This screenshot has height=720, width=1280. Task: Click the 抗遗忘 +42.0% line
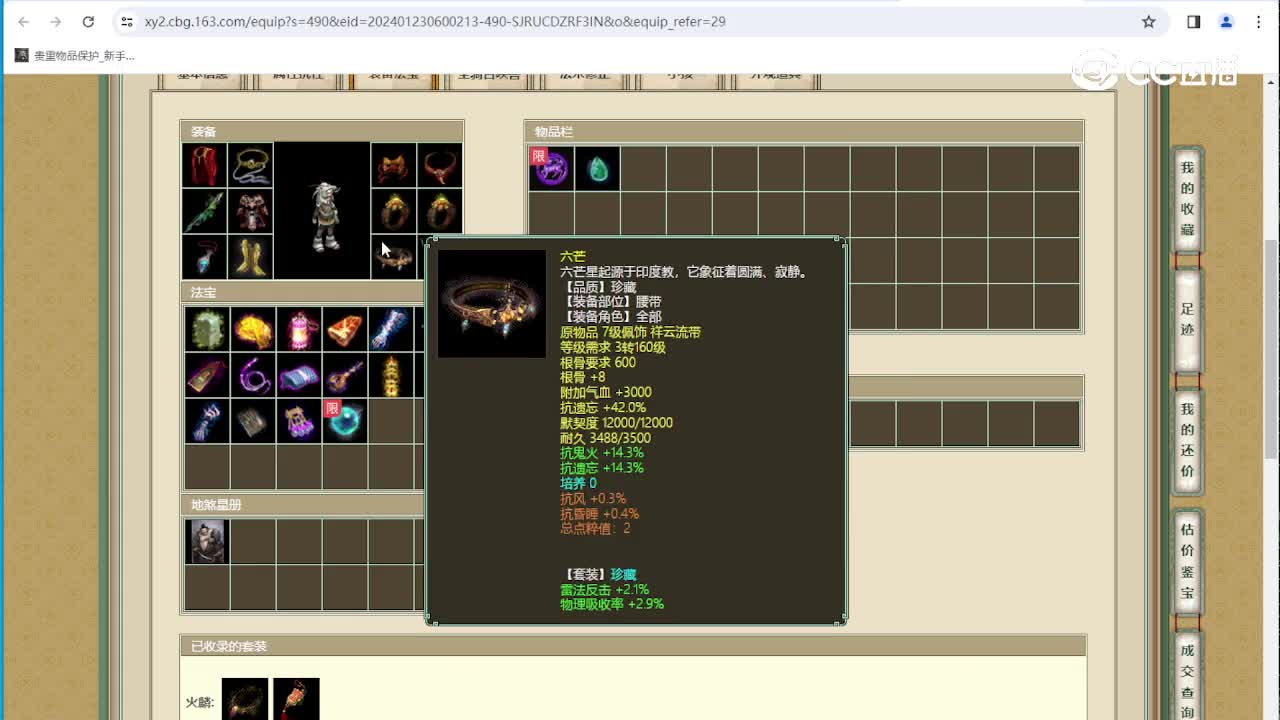(603, 407)
